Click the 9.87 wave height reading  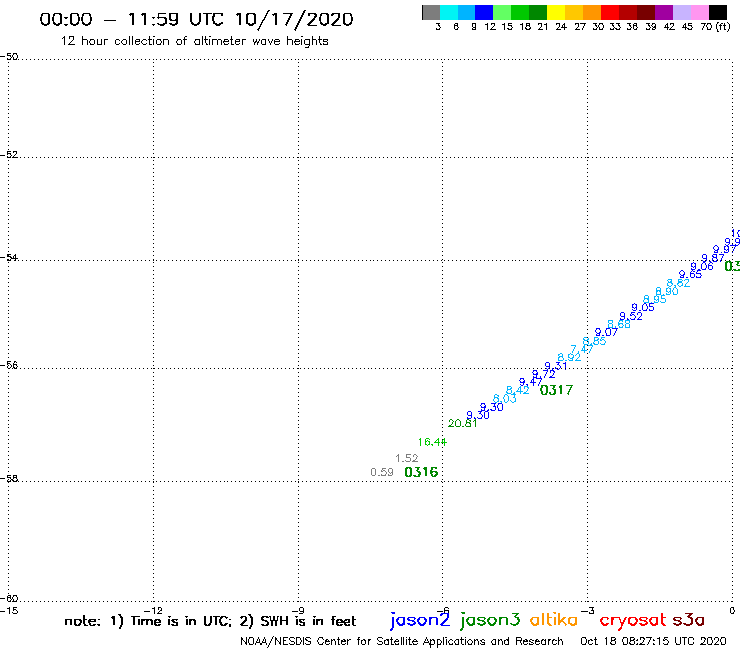click(713, 258)
